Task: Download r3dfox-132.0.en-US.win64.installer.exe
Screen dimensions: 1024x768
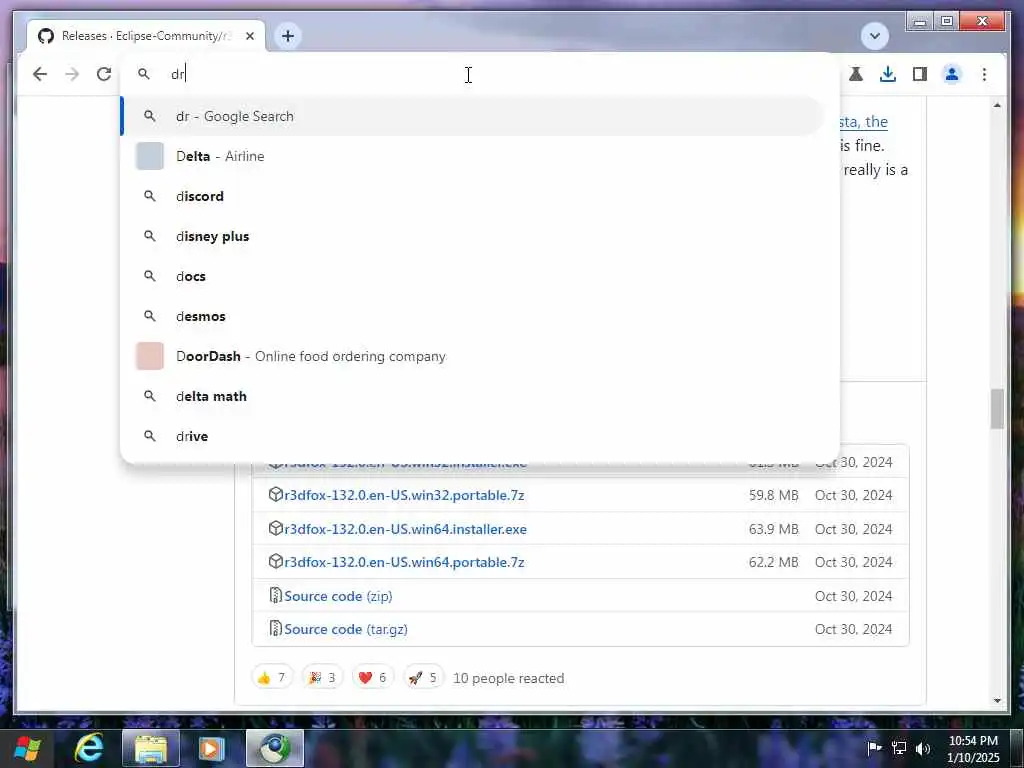Action: coord(406,529)
